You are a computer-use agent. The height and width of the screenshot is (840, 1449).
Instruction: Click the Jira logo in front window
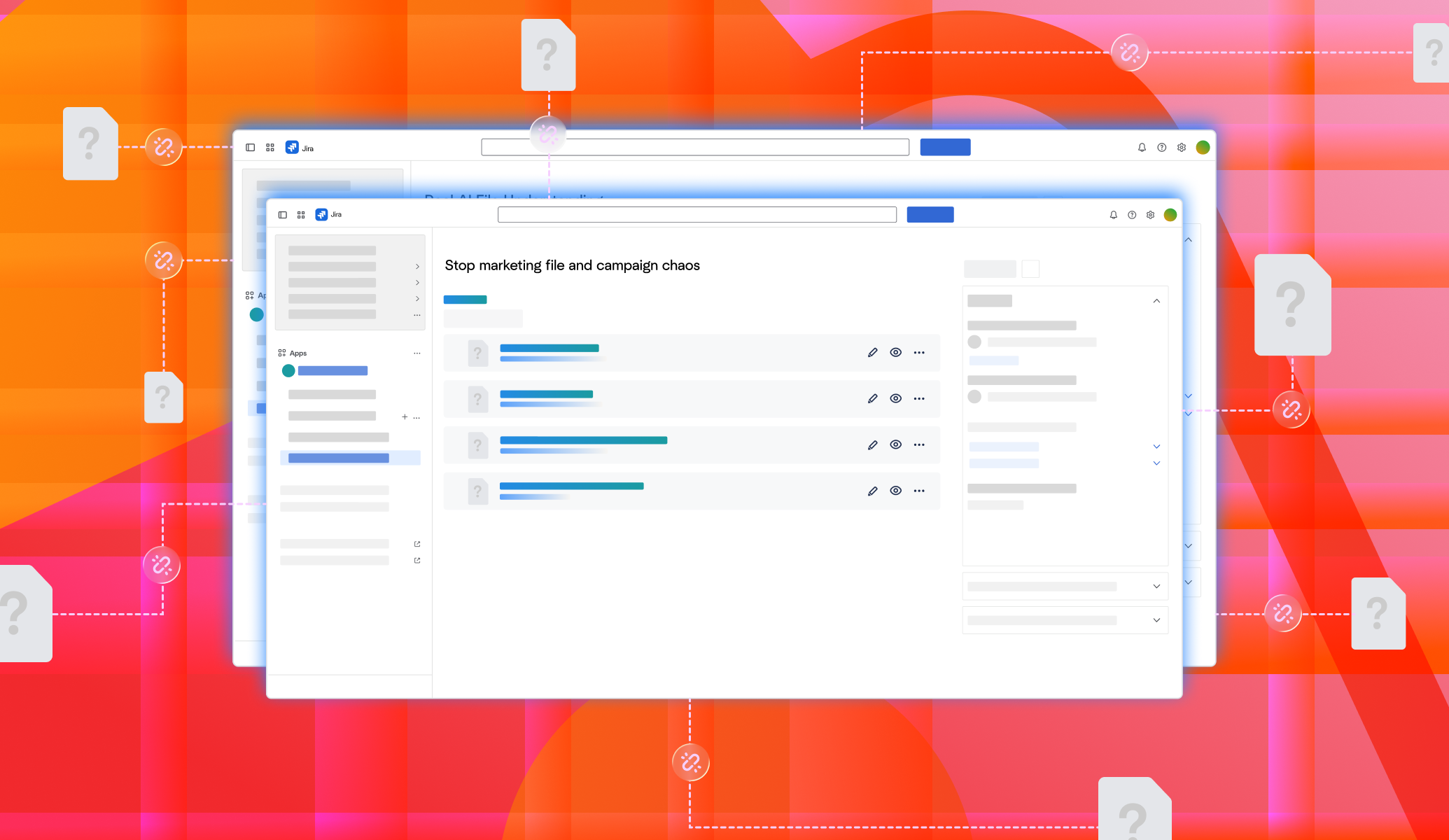click(321, 215)
